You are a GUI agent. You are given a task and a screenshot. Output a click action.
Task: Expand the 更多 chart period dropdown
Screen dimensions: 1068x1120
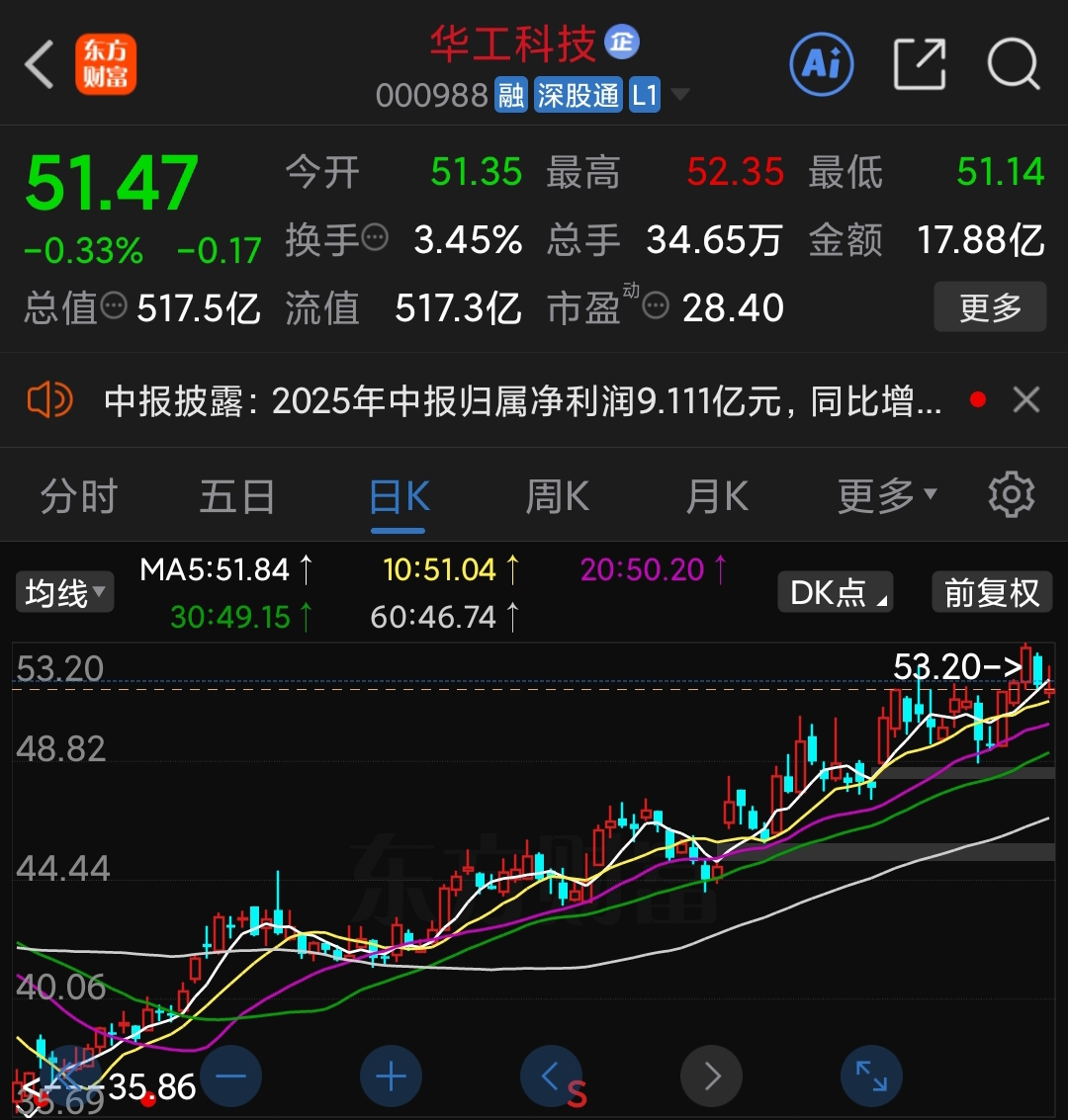887,495
